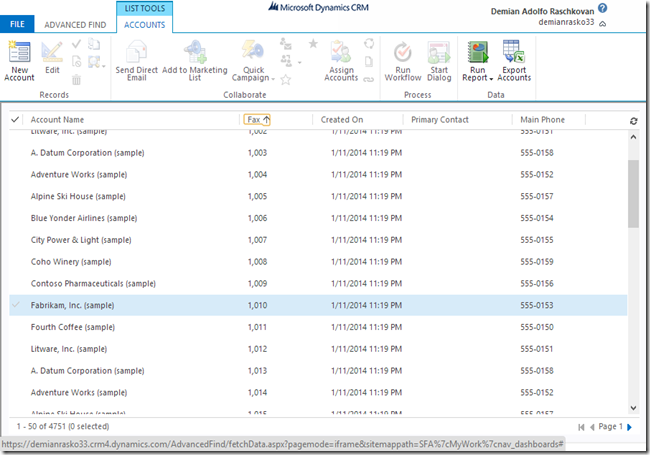This screenshot has height=455, width=650.
Task: Click the Export Accounts Excel icon
Action: tap(514, 52)
